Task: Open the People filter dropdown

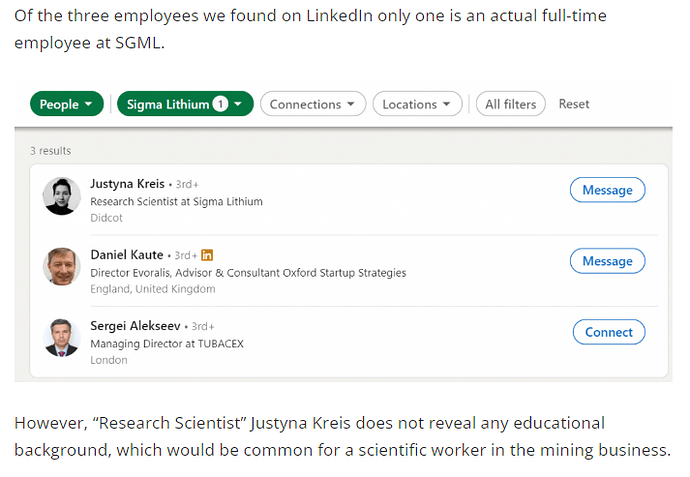Action: click(67, 104)
